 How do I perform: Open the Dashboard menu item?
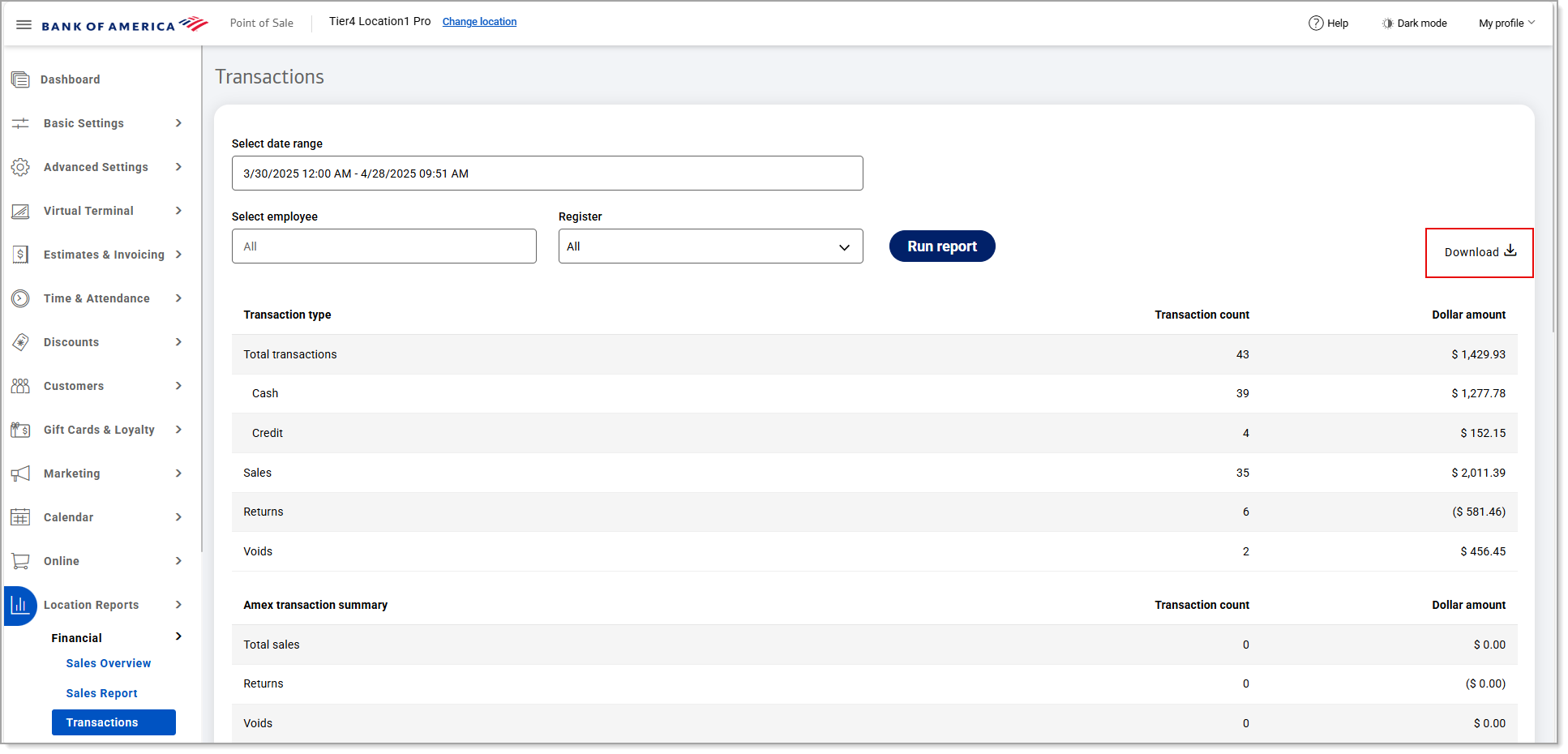tap(71, 79)
